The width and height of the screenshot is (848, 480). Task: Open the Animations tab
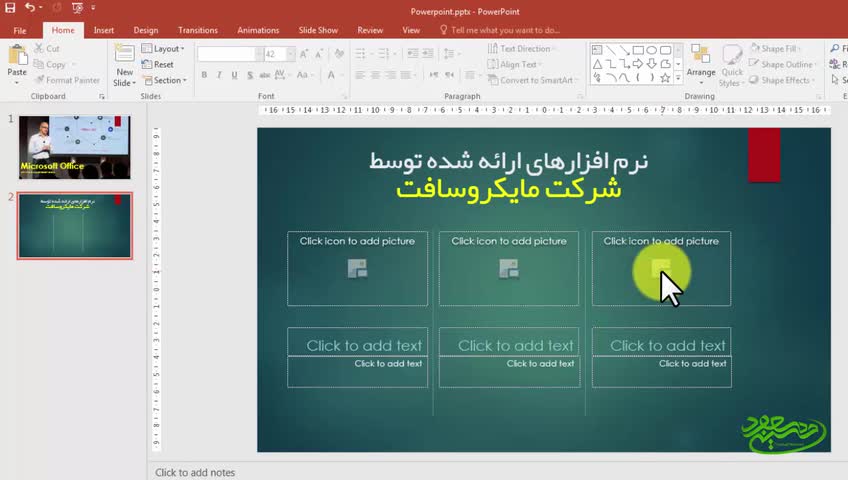(x=258, y=30)
